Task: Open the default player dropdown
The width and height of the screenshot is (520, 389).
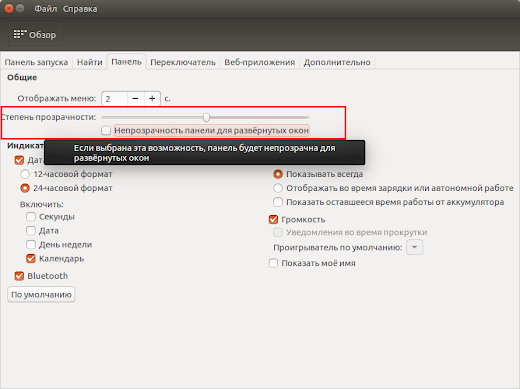Action: pyautogui.click(x=415, y=247)
